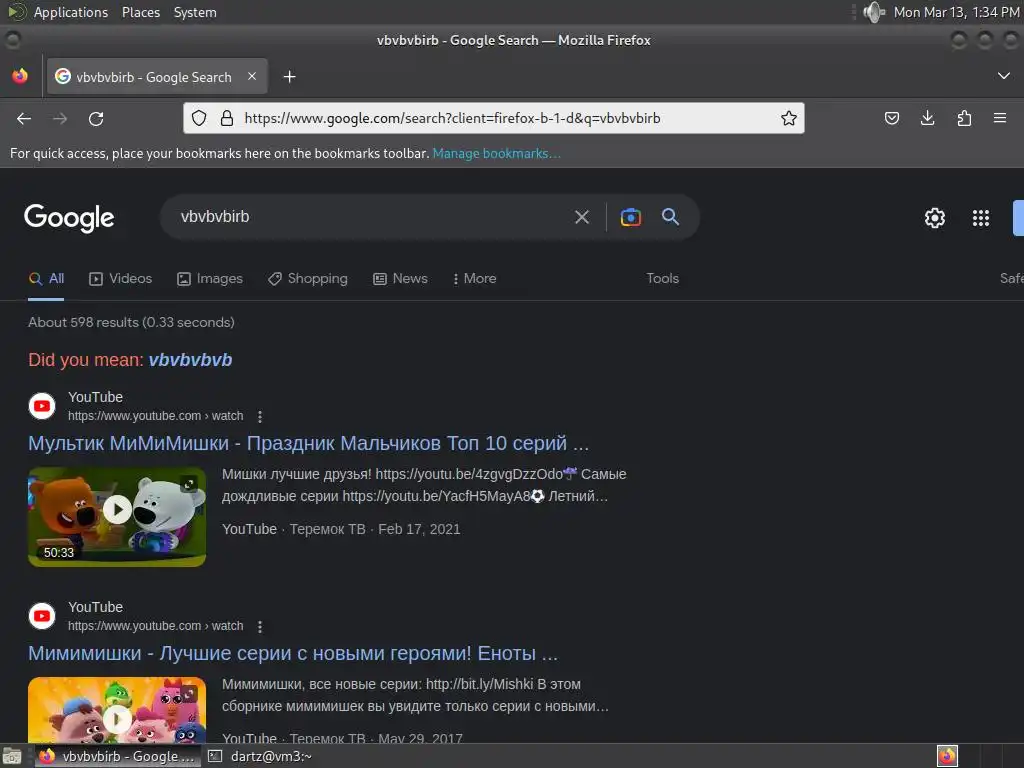Open options for second YouTube result
Viewport: 1024px width, 768px height.
pyautogui.click(x=260, y=627)
